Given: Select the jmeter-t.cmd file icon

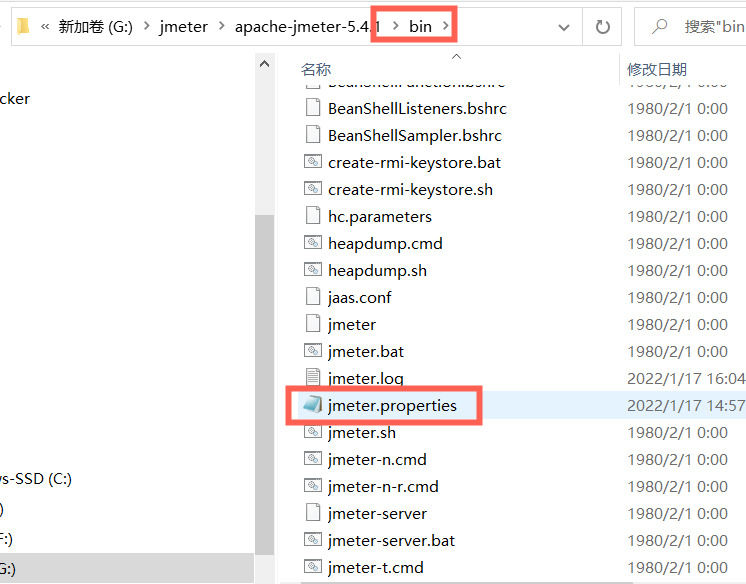Looking at the screenshot, I should click(313, 566).
